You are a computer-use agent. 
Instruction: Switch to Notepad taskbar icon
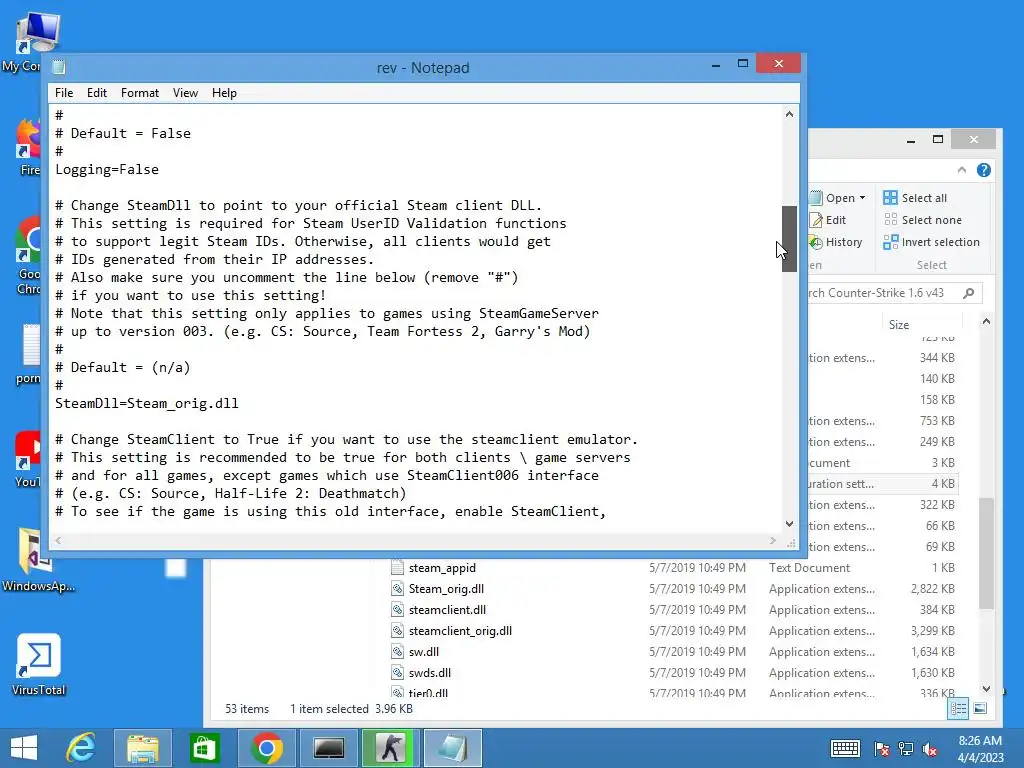click(x=453, y=748)
